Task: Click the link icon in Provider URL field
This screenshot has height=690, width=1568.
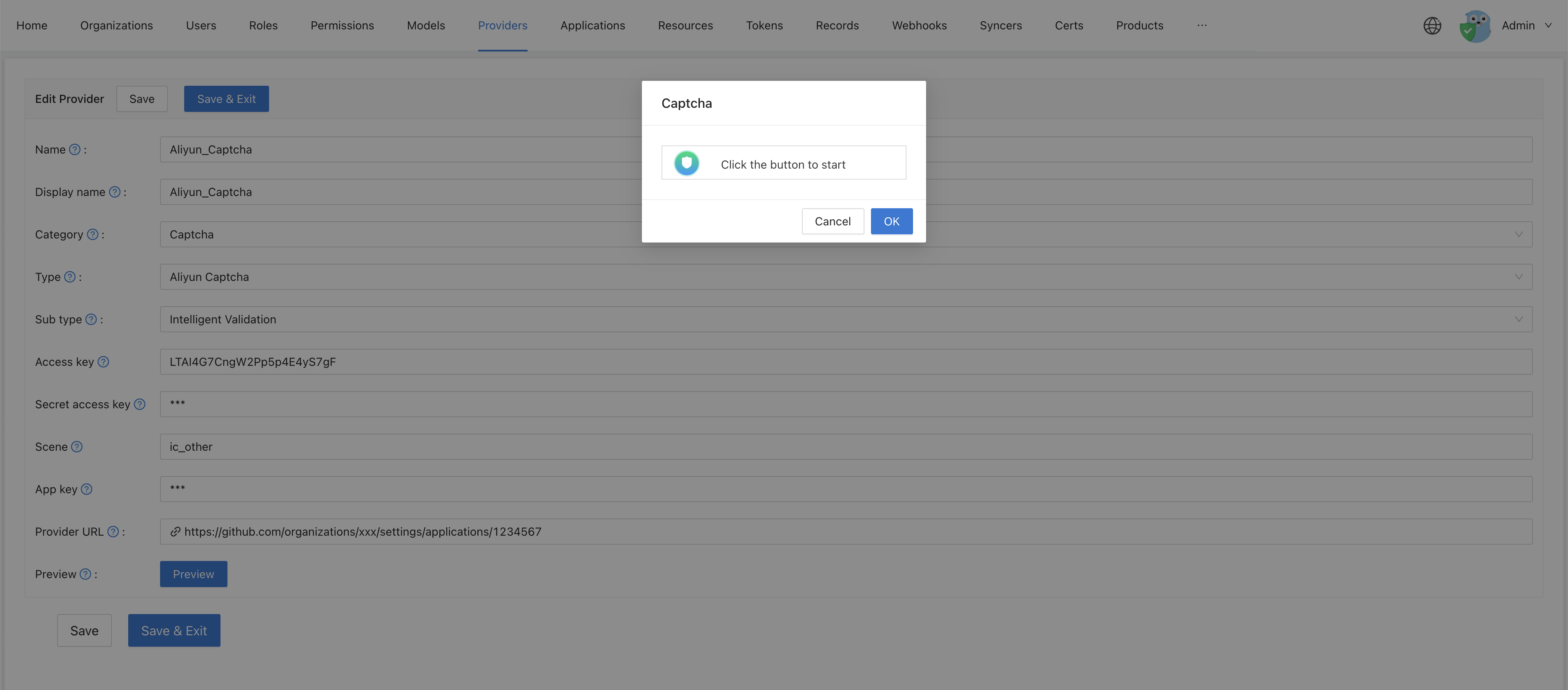Action: [175, 531]
